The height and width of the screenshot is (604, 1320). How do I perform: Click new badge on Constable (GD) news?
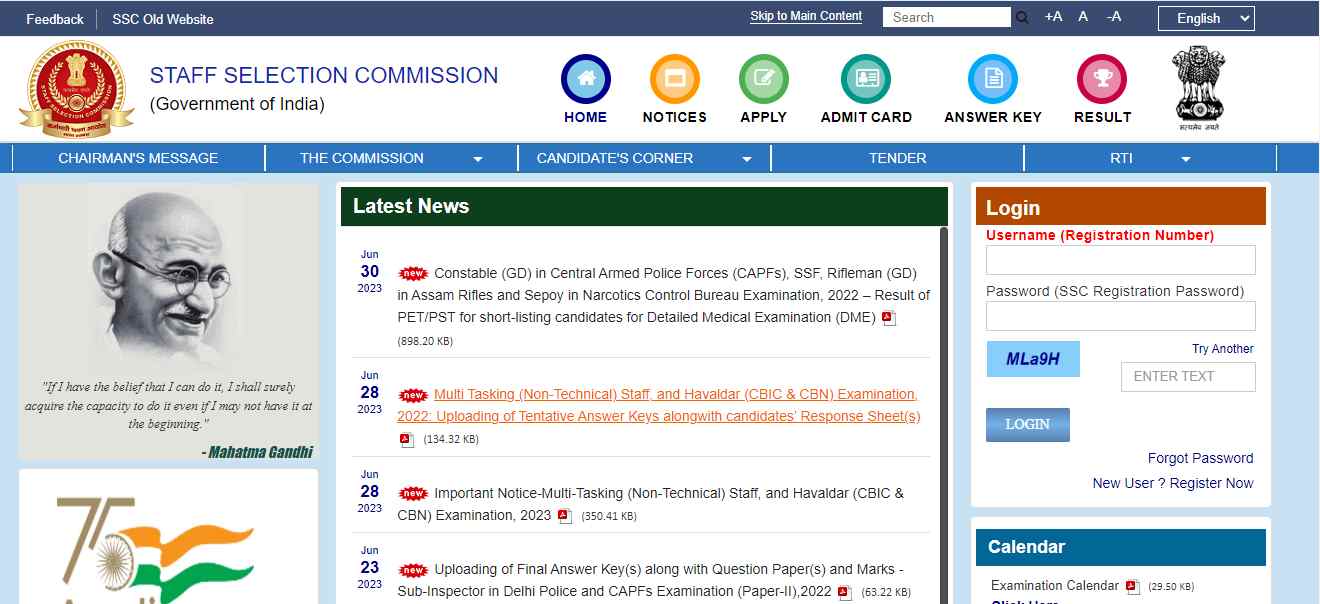point(413,273)
